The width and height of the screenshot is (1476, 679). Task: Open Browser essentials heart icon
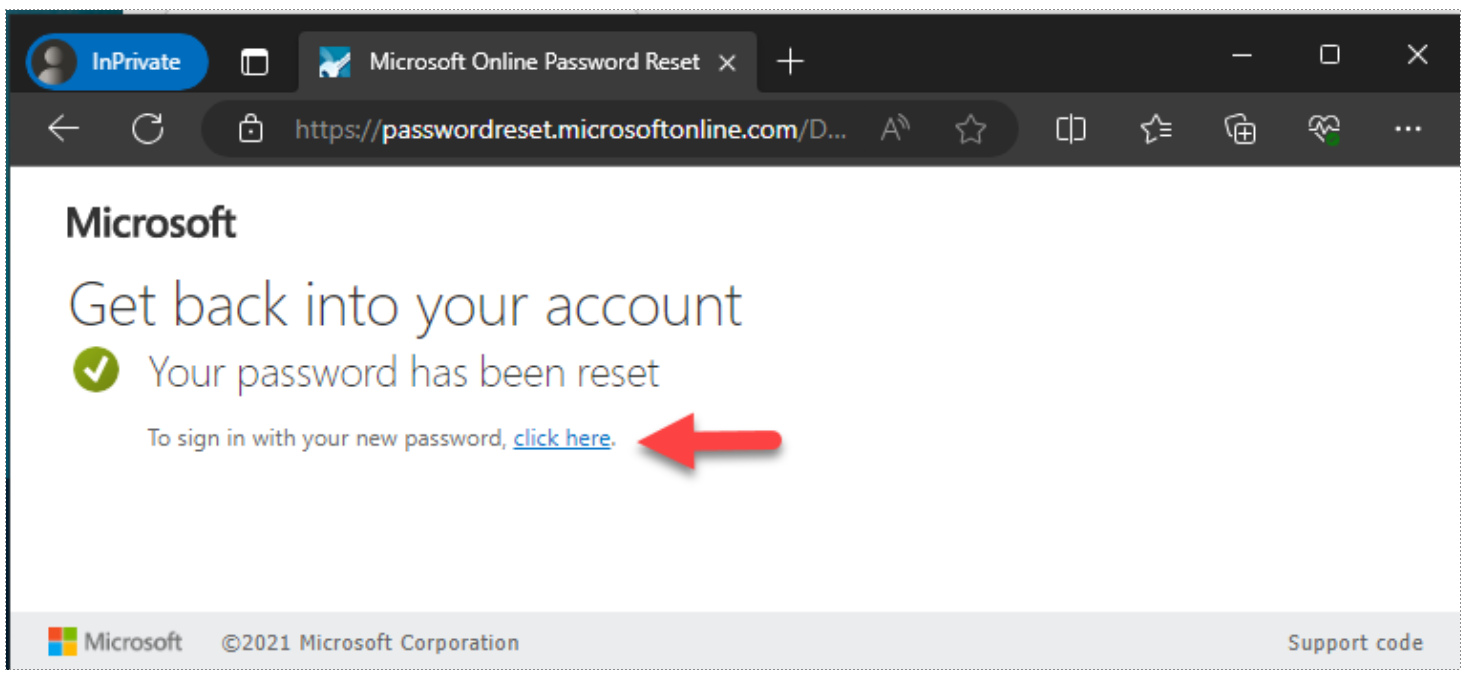tap(1324, 129)
